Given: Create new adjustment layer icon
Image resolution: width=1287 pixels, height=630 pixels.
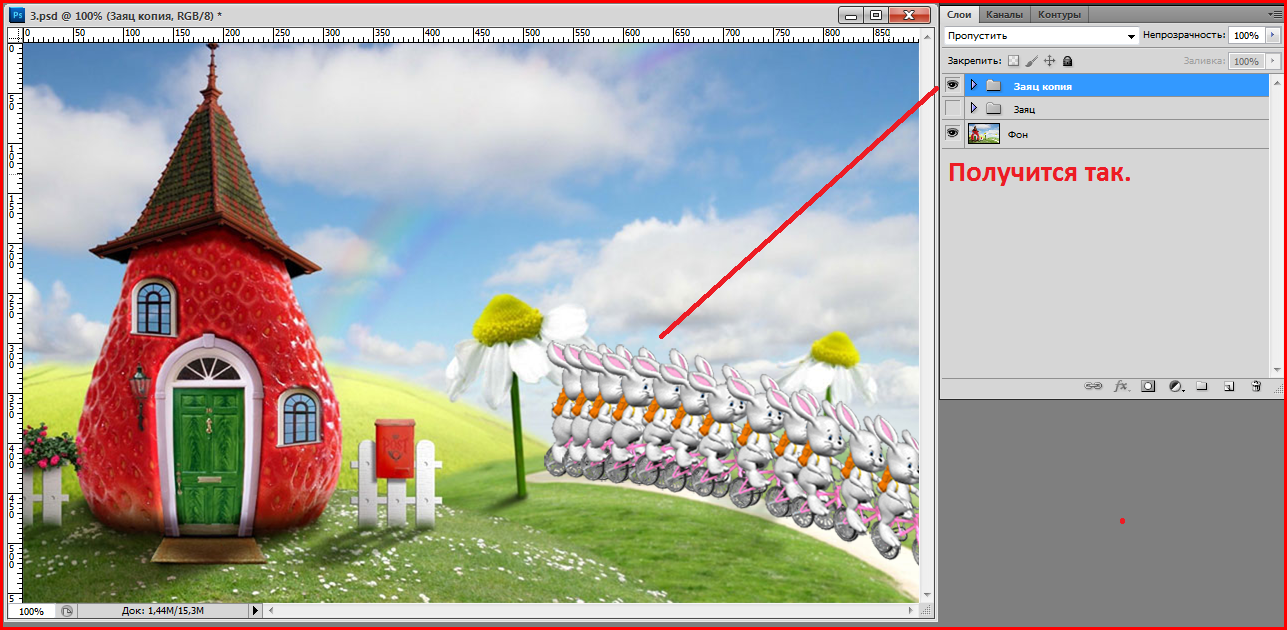Looking at the screenshot, I should 1176,386.
